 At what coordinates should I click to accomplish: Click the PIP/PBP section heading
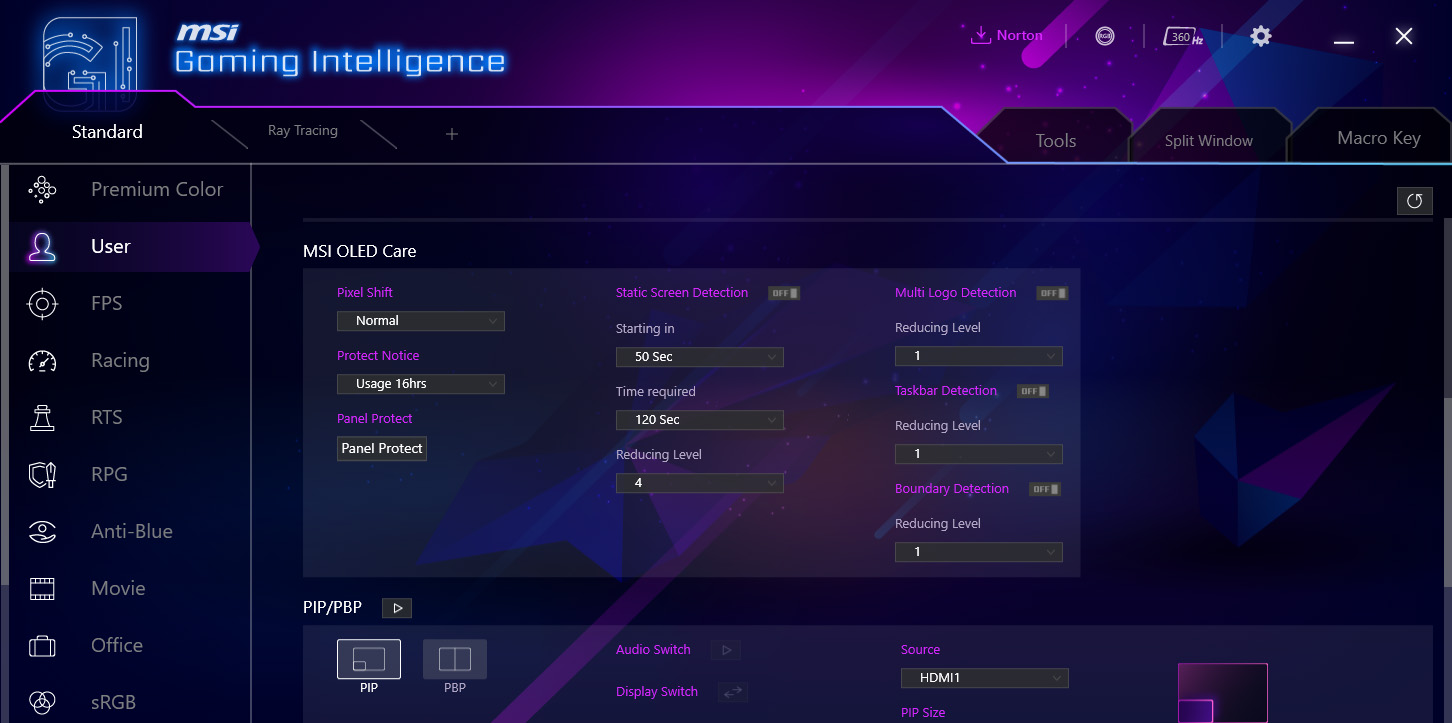[333, 607]
